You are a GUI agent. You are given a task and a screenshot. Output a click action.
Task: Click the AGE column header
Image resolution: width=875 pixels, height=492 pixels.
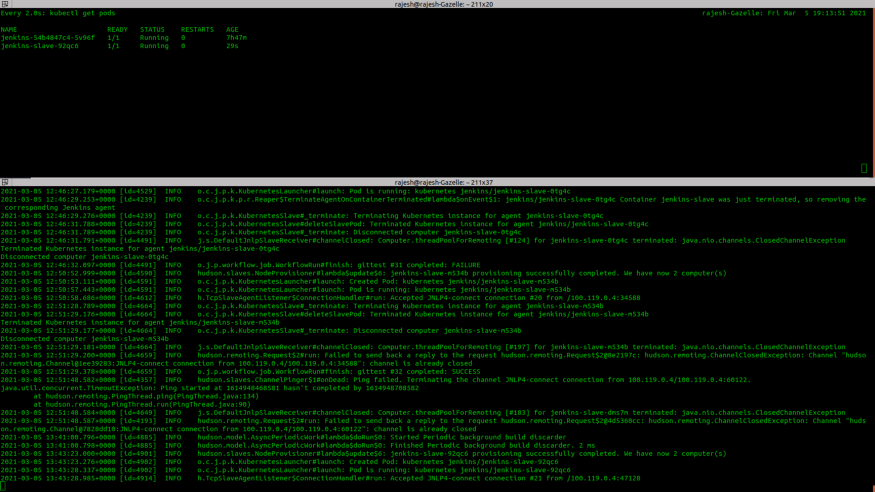coord(232,30)
